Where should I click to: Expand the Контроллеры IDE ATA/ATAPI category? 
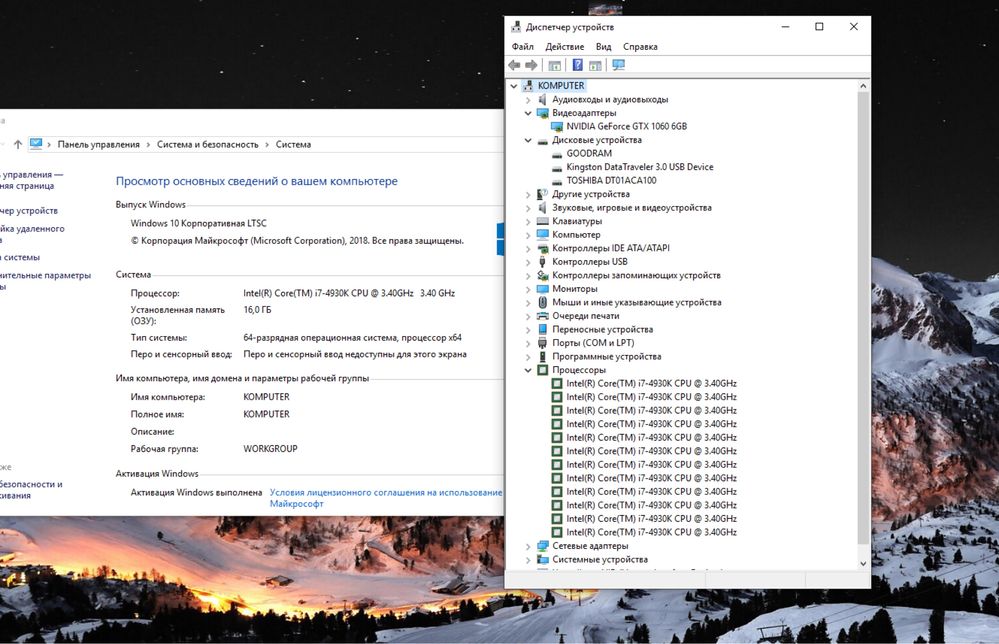[x=528, y=248]
